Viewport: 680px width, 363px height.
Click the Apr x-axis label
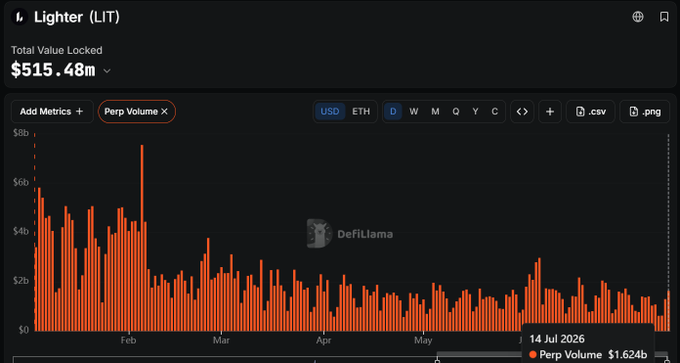tap(324, 340)
